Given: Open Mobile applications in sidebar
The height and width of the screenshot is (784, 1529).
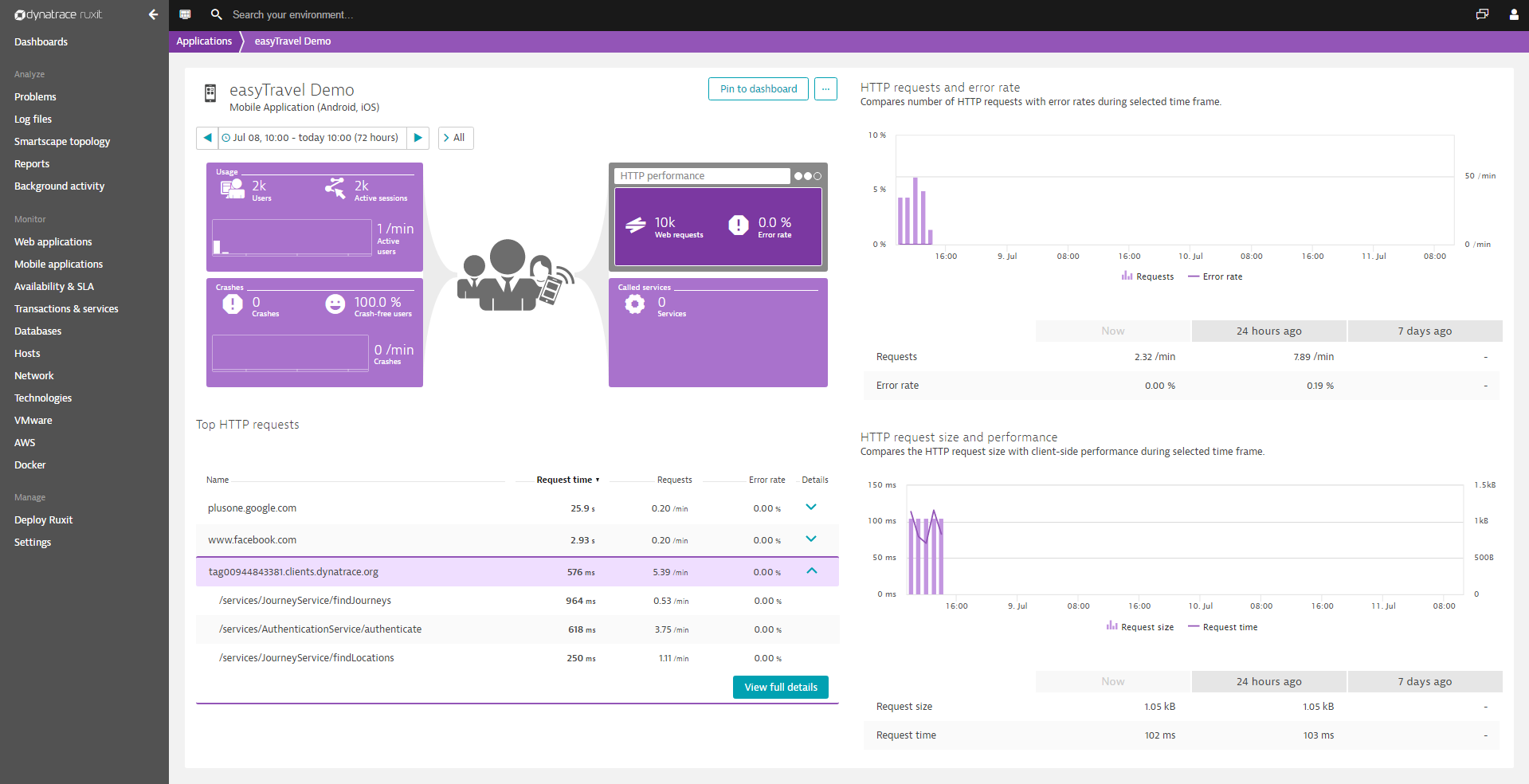Looking at the screenshot, I should point(58,264).
